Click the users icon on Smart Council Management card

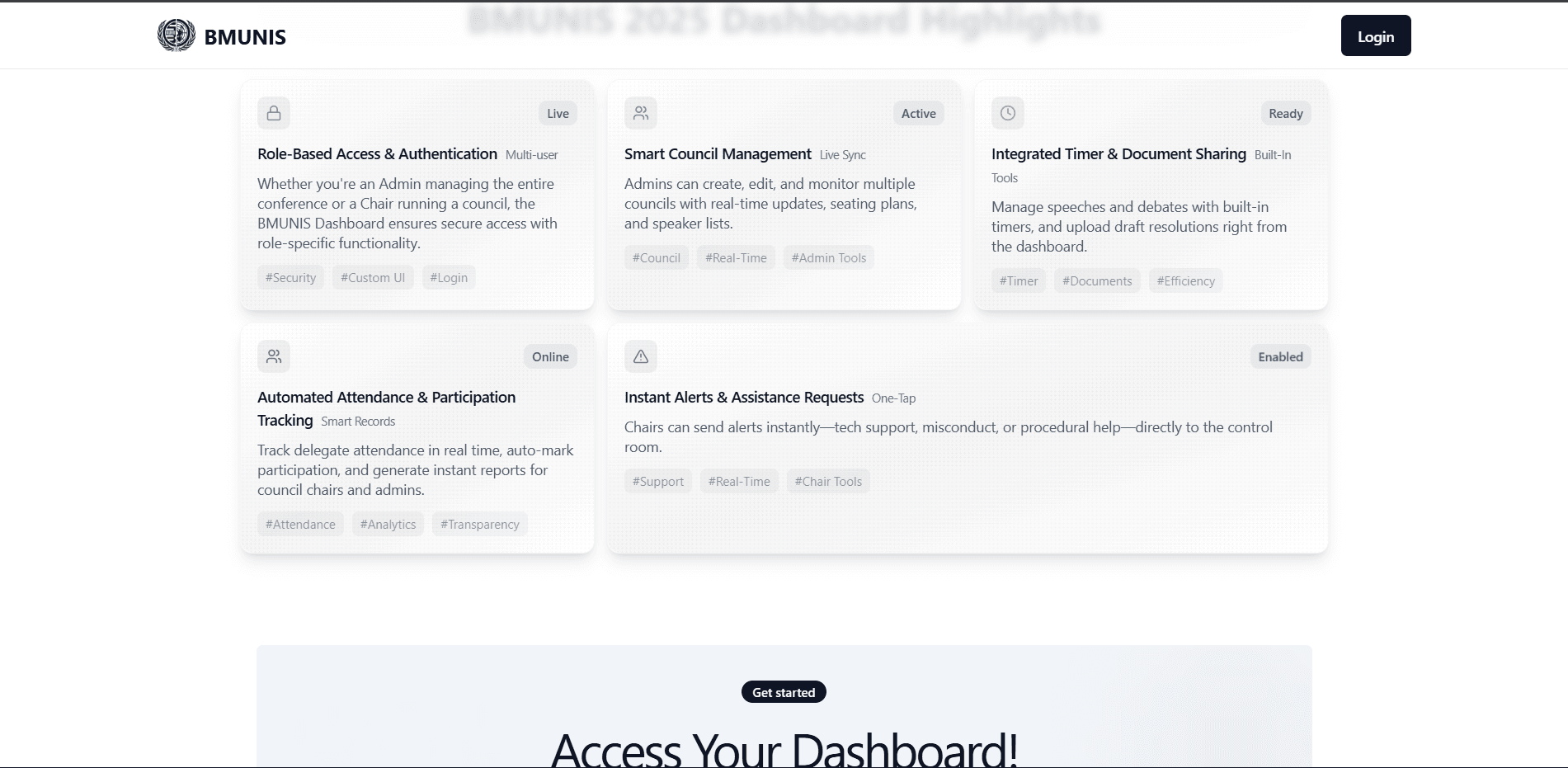point(641,113)
